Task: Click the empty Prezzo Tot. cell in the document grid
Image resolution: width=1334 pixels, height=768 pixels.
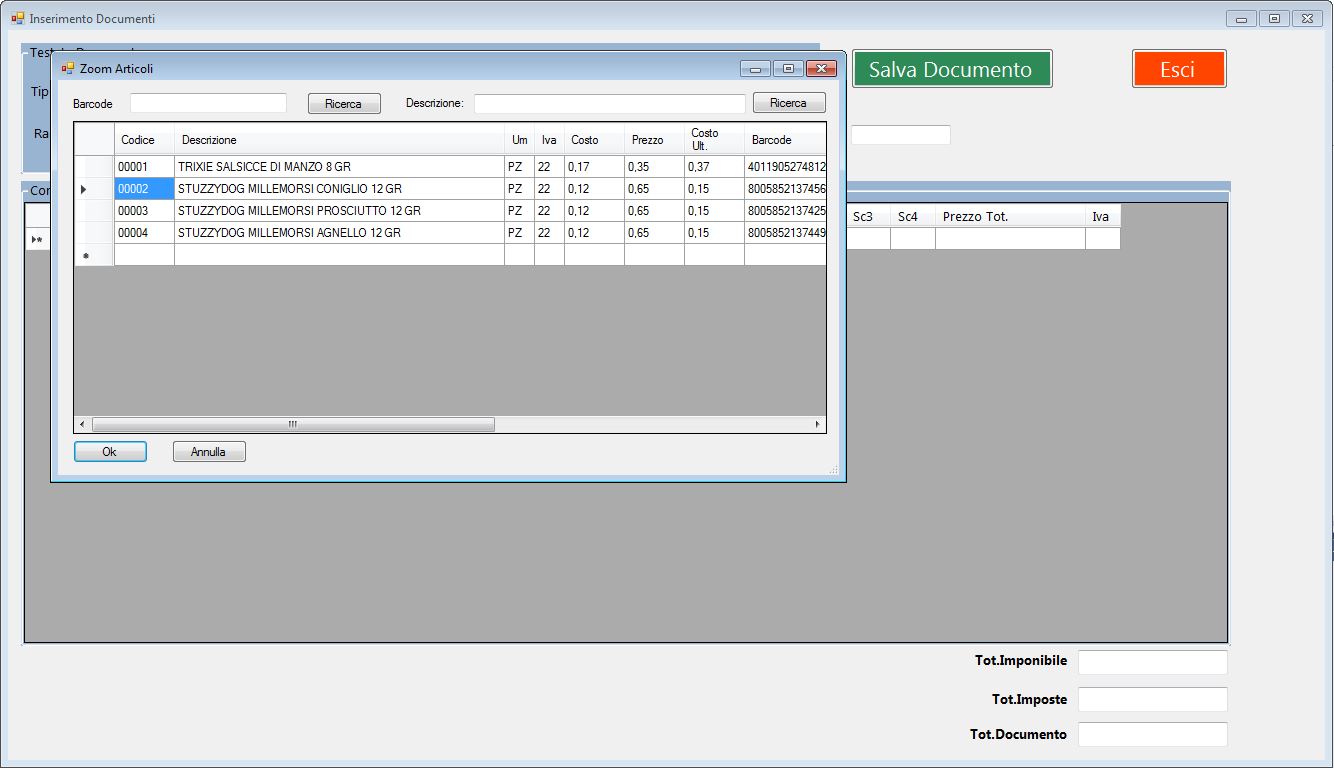Action: pos(1010,238)
